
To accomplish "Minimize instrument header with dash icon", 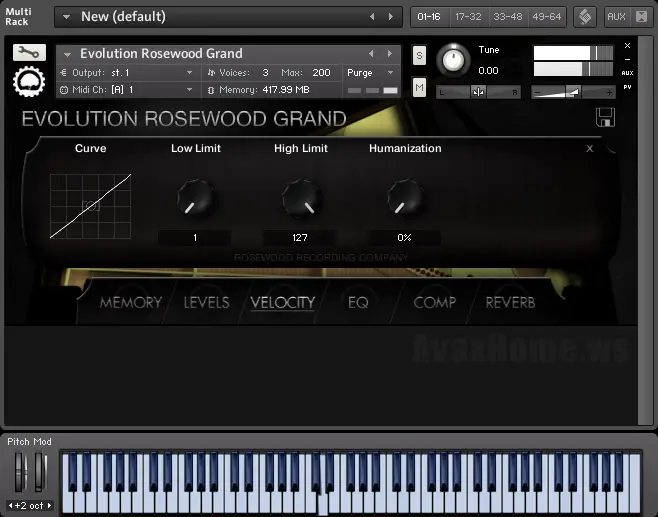I will 627,59.
